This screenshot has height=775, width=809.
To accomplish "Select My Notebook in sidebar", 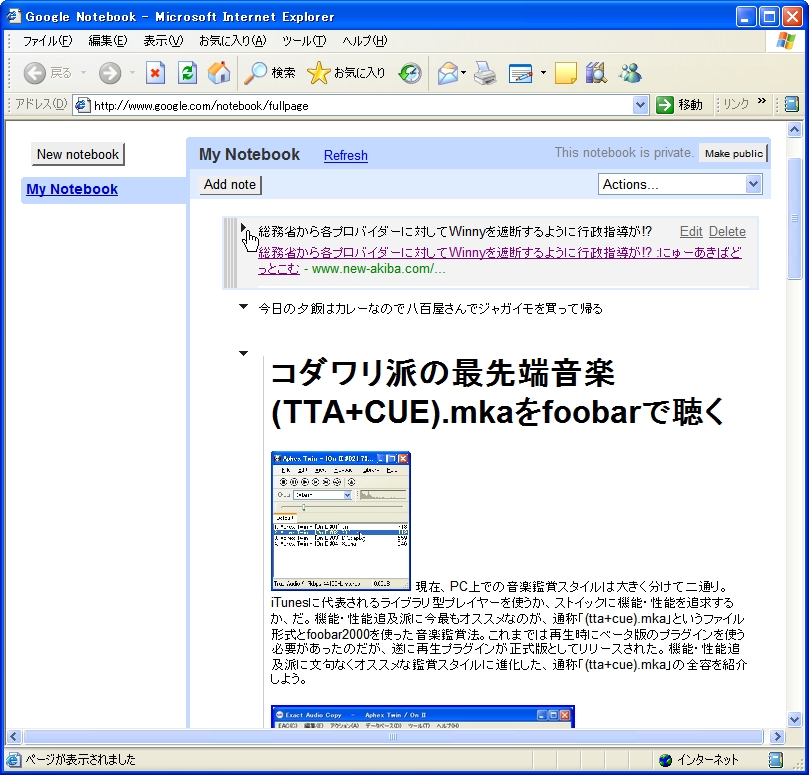I will coord(72,189).
